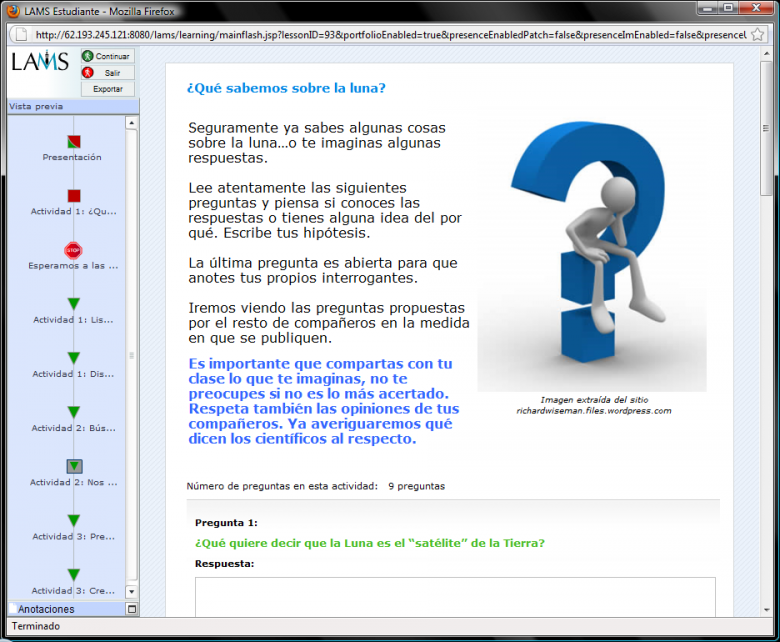The height and width of the screenshot is (642, 780).
Task: Click the Exportar button
Action: [x=107, y=89]
